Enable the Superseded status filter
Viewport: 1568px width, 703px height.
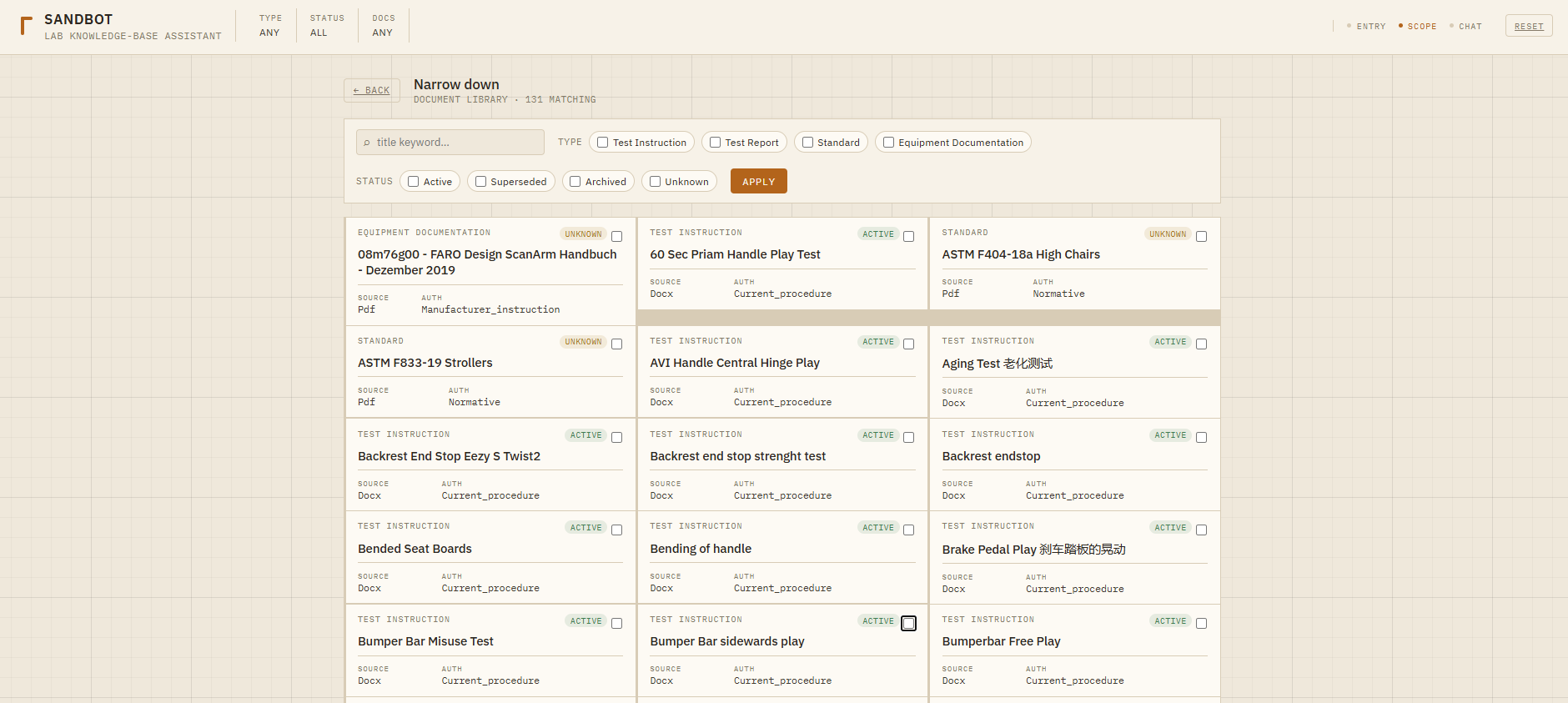tap(481, 182)
